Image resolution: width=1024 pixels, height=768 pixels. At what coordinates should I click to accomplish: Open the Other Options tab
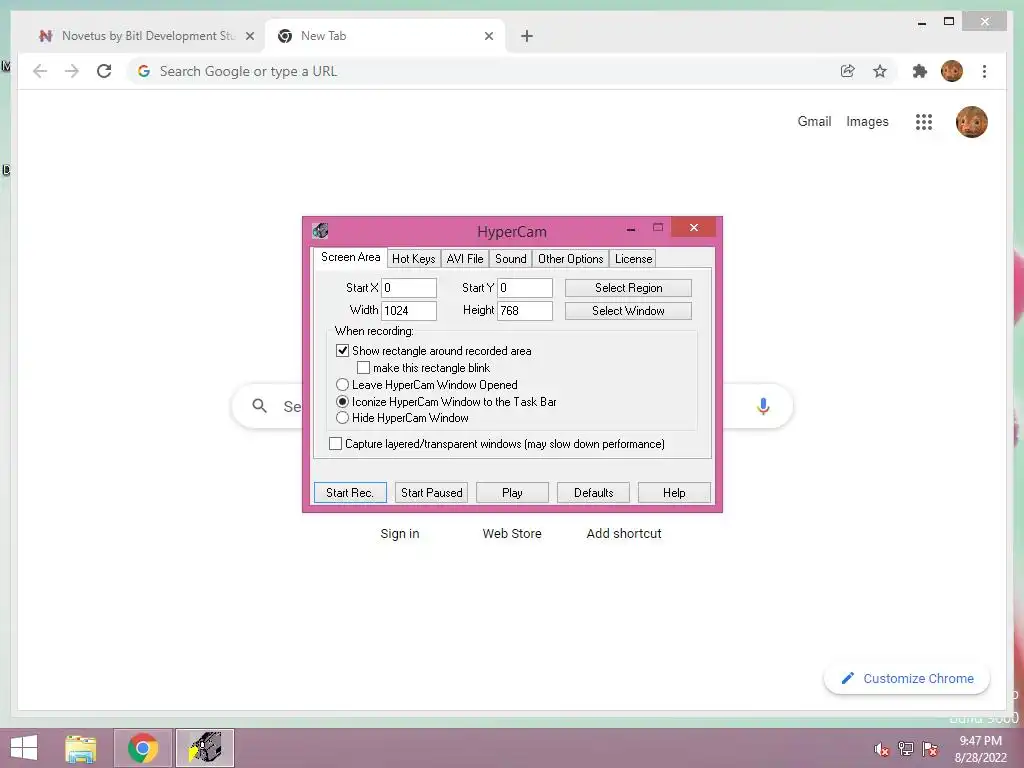tap(571, 259)
